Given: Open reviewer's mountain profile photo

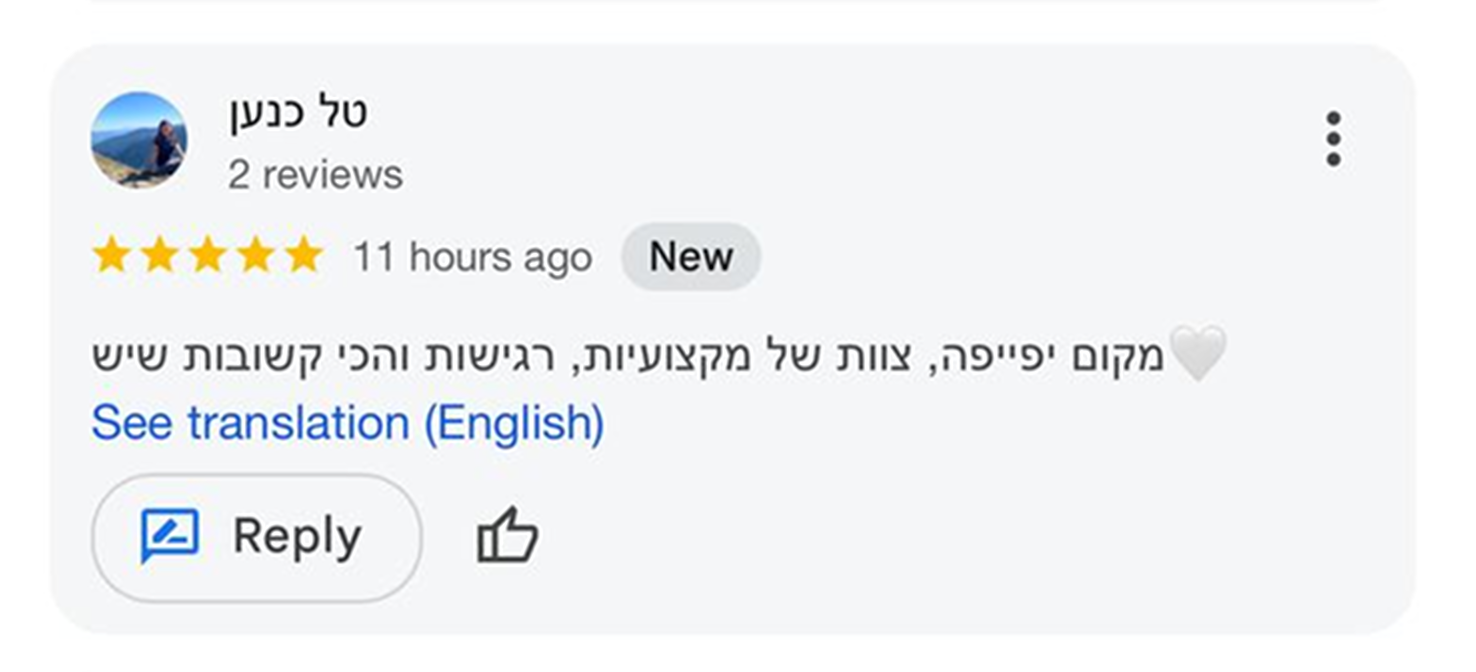Looking at the screenshot, I should point(139,140).
